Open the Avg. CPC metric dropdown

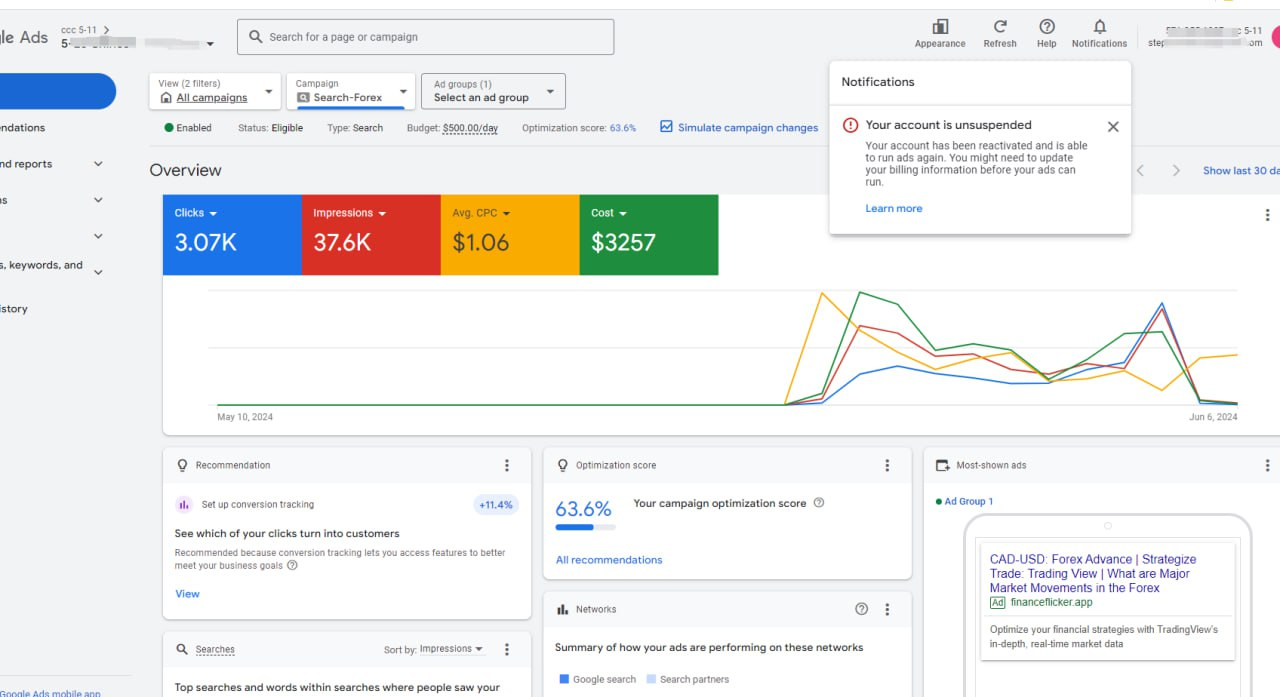pos(481,213)
